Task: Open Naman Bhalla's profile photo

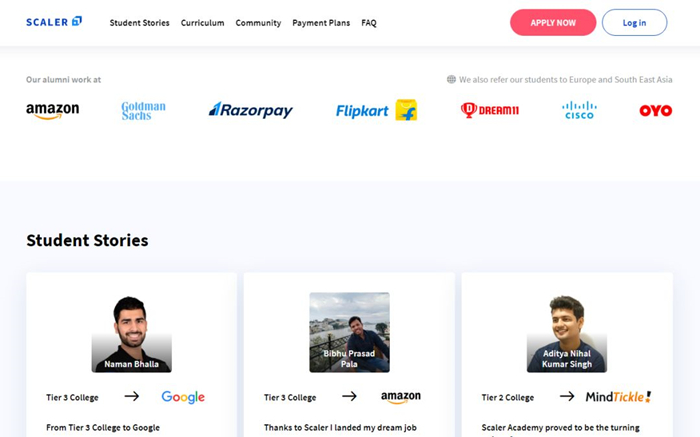Action: point(132,333)
